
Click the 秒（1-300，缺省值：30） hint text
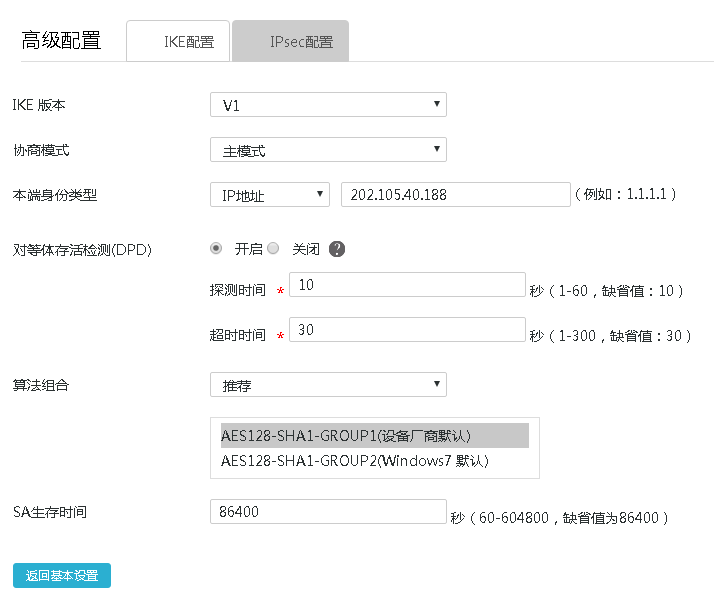(x=611, y=336)
